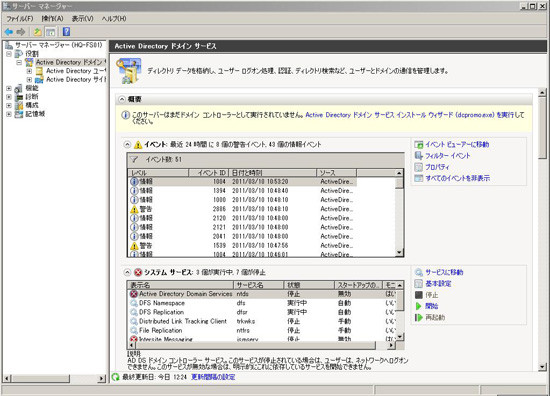This screenshot has width=550, height=396.
Task: Click フィルター イベント link
Action: click(448, 156)
